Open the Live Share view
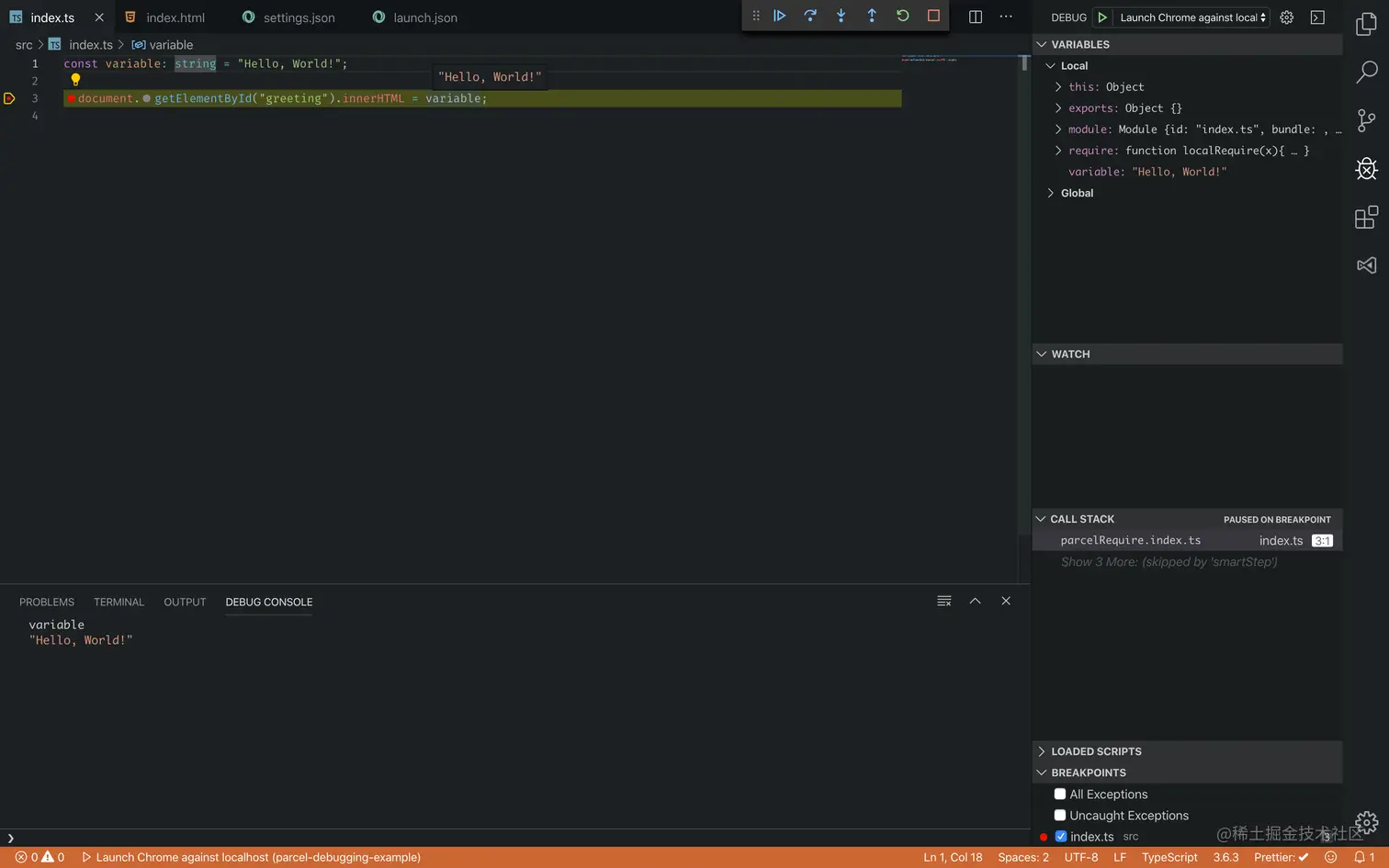The height and width of the screenshot is (868, 1389). coord(1367,265)
